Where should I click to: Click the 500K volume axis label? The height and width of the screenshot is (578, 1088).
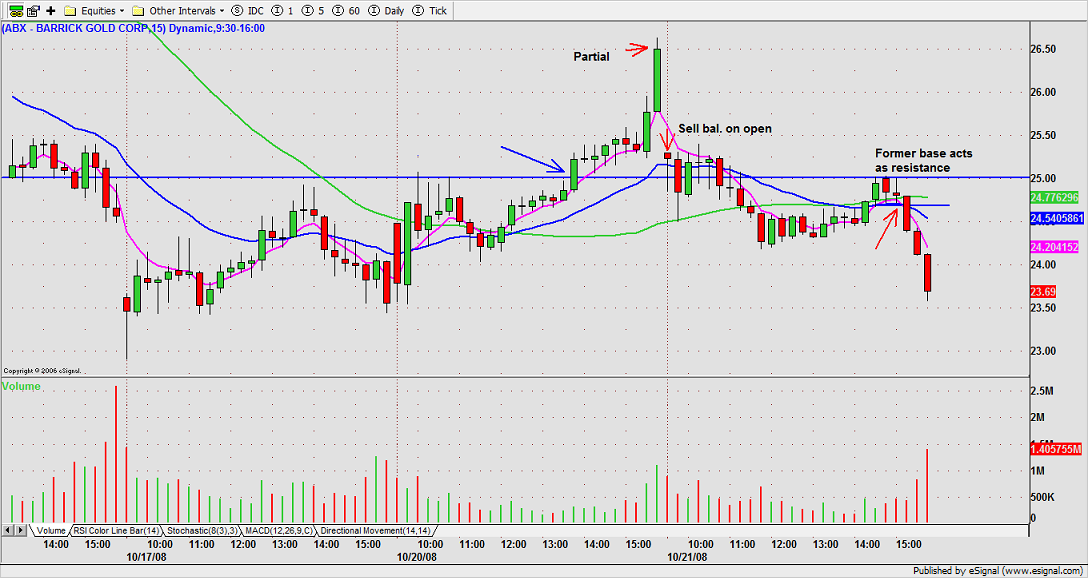click(x=1041, y=498)
